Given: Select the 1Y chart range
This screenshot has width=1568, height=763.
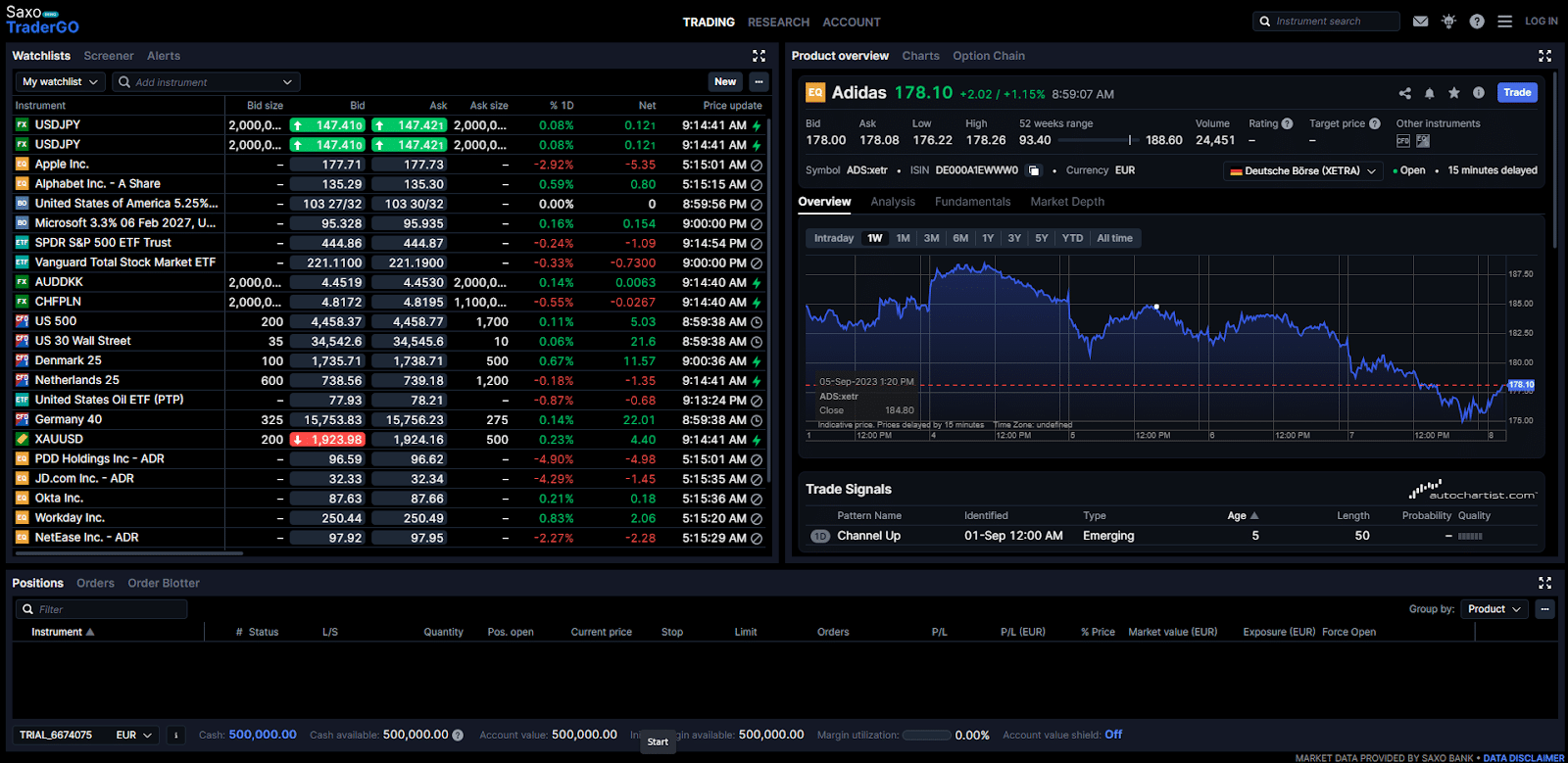Looking at the screenshot, I should tap(988, 238).
